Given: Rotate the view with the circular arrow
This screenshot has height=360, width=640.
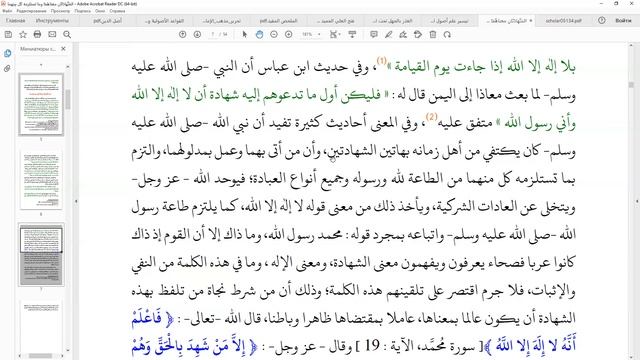Looking at the screenshot, I should pos(447,35).
